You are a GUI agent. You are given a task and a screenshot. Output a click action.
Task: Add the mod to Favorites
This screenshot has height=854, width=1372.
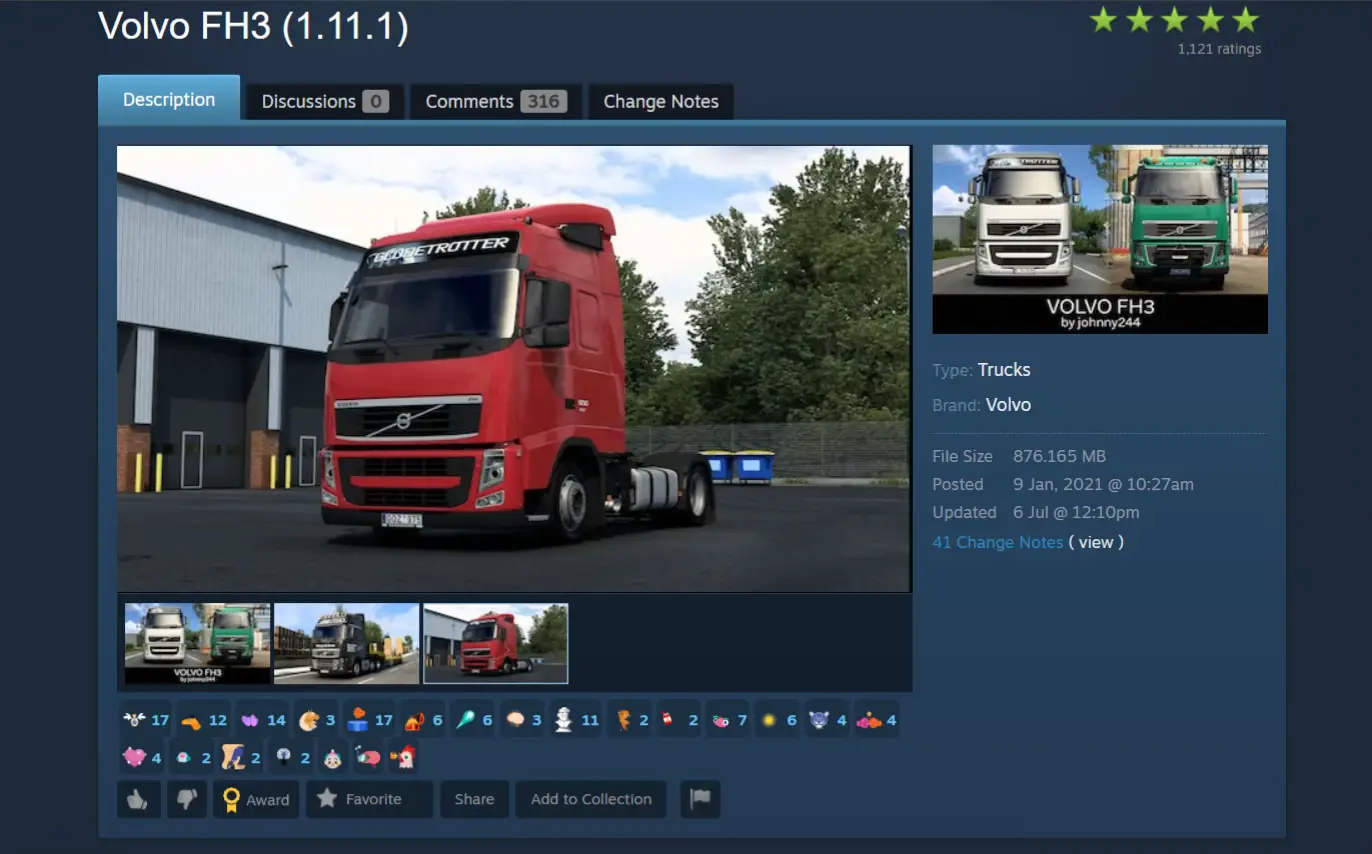[x=369, y=799]
